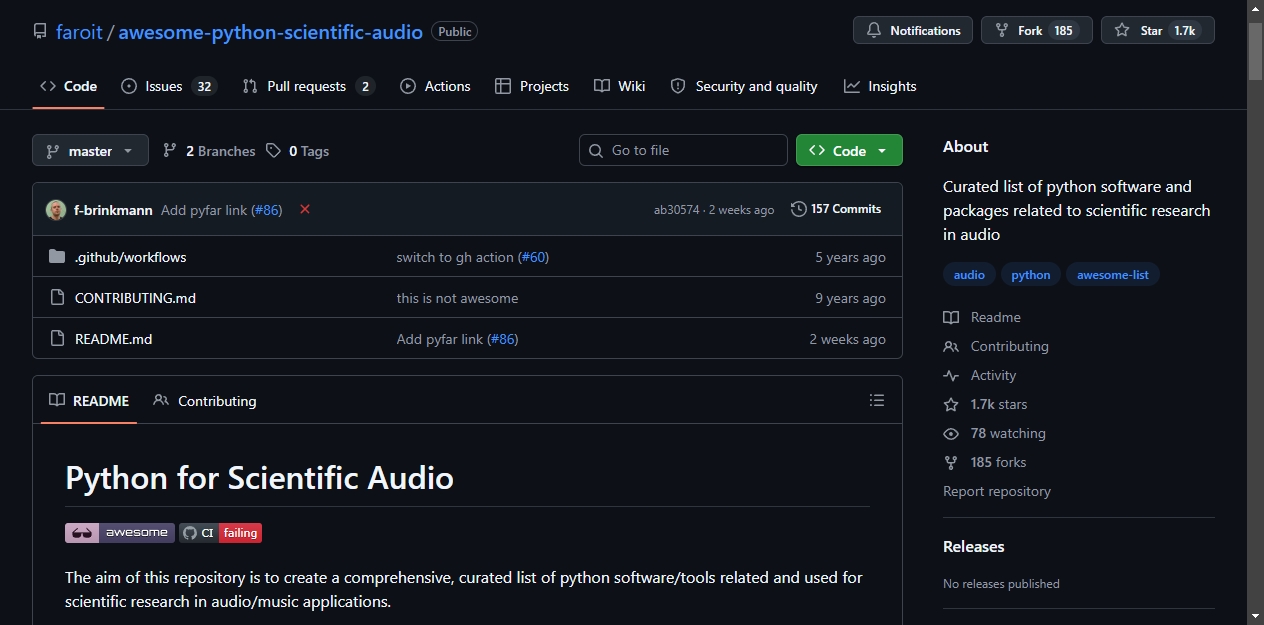Screen dimensions: 1264x625
Task: Open the Issues tab
Action: click(168, 86)
